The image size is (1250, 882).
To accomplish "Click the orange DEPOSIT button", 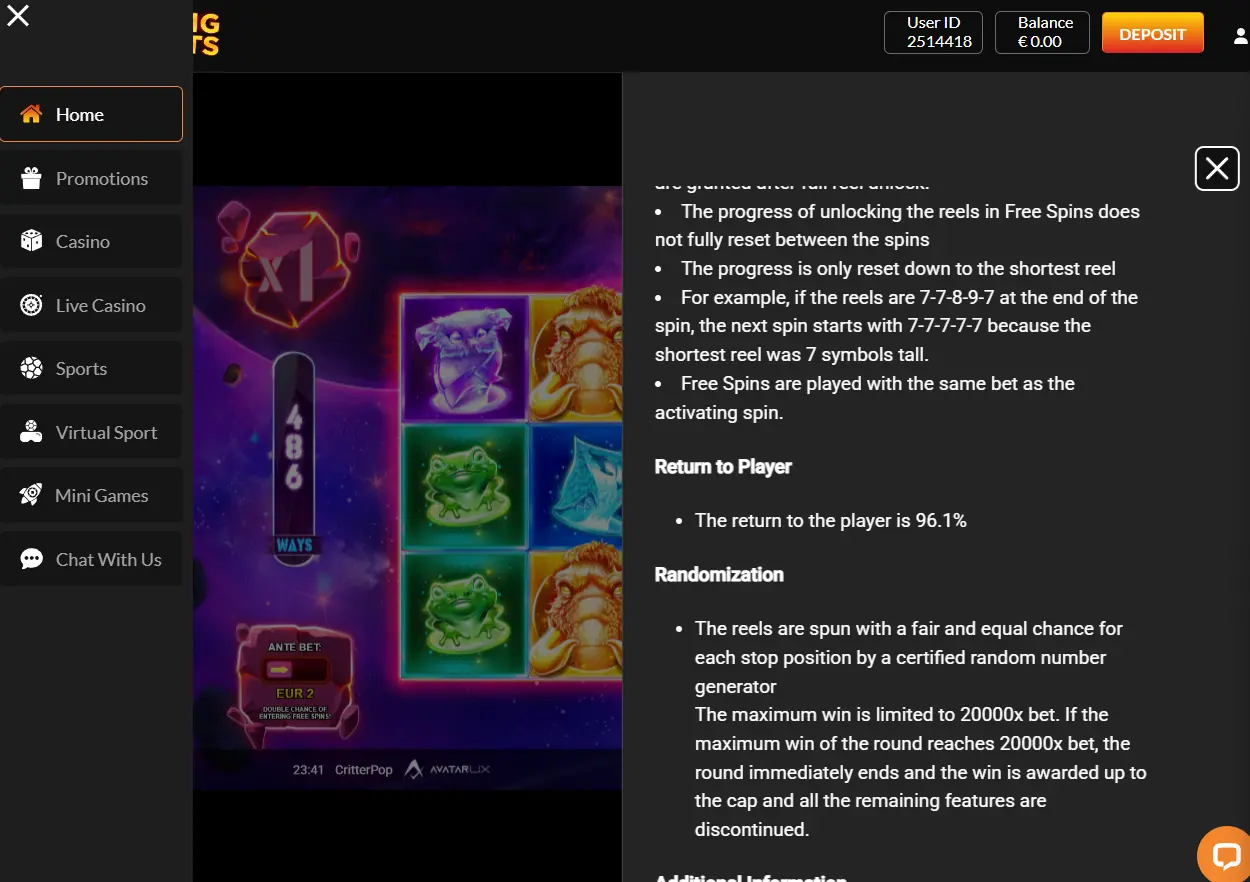I will coord(1152,33).
